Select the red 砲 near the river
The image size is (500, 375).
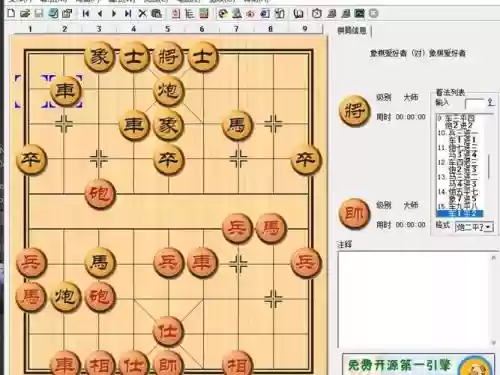tap(100, 194)
